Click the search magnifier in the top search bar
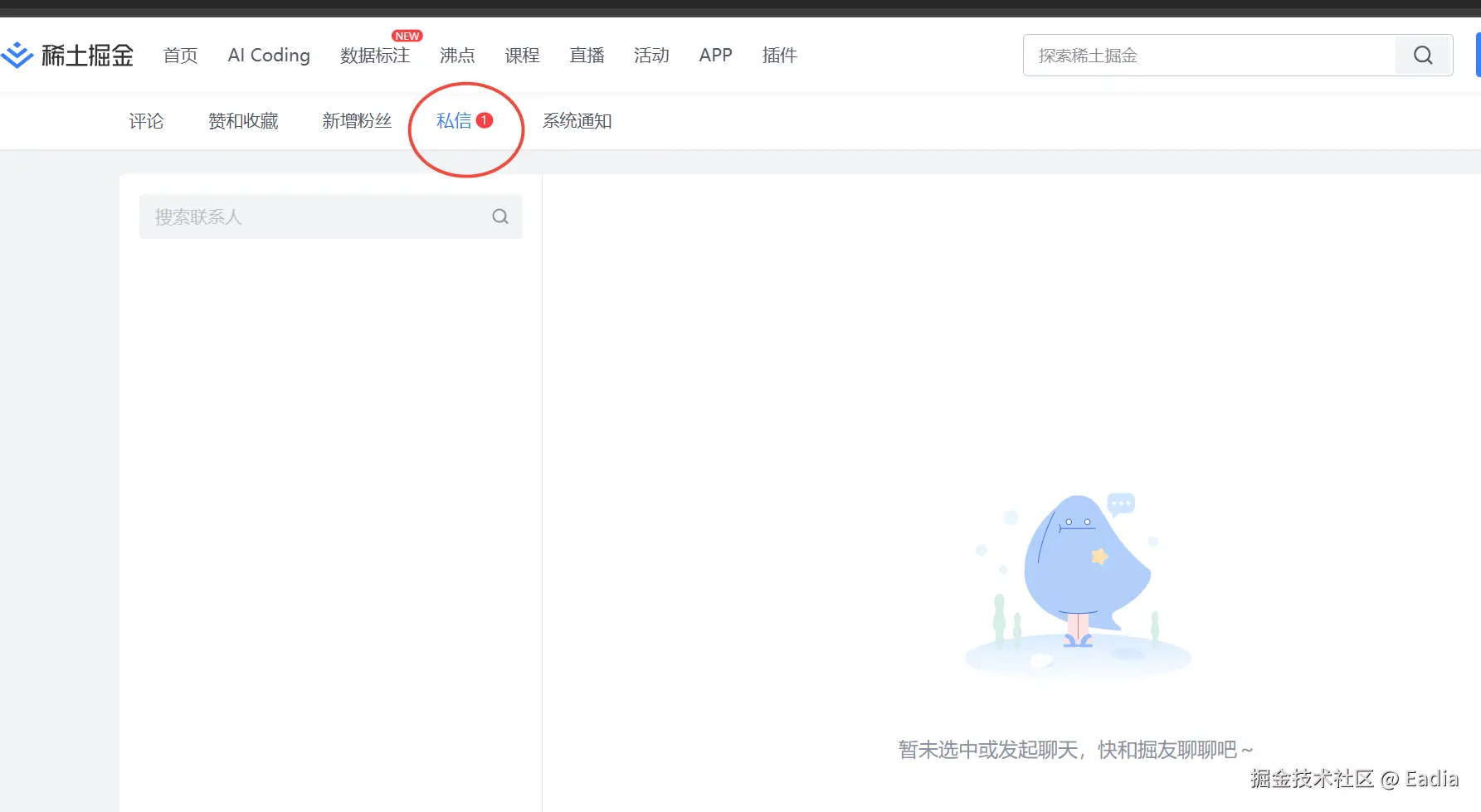 (1423, 56)
